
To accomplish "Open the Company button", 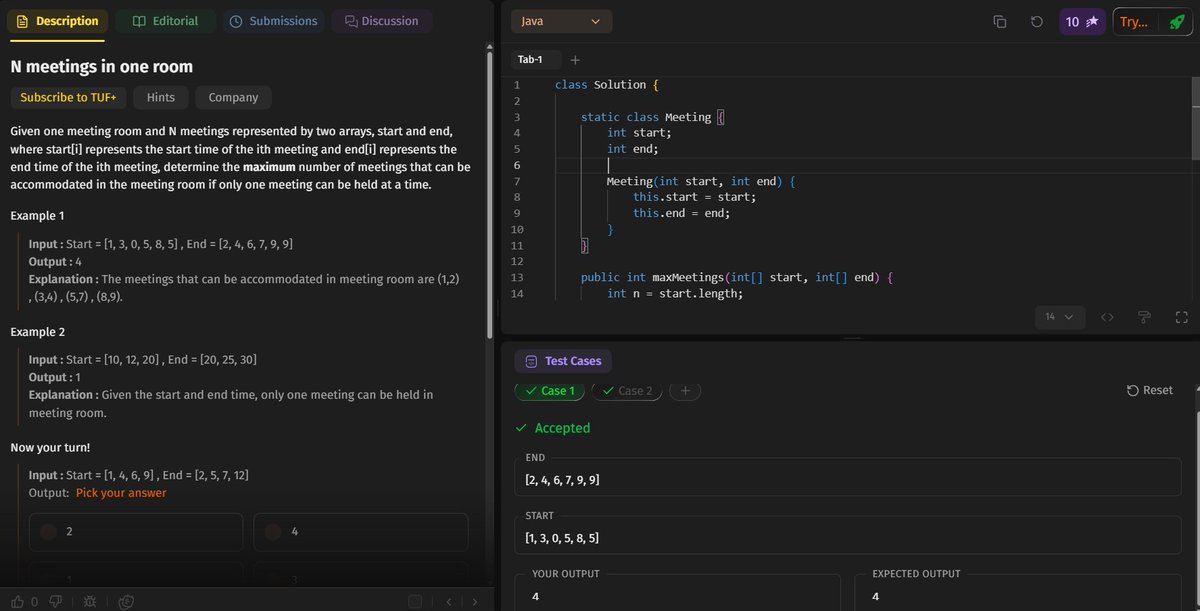I will [233, 97].
